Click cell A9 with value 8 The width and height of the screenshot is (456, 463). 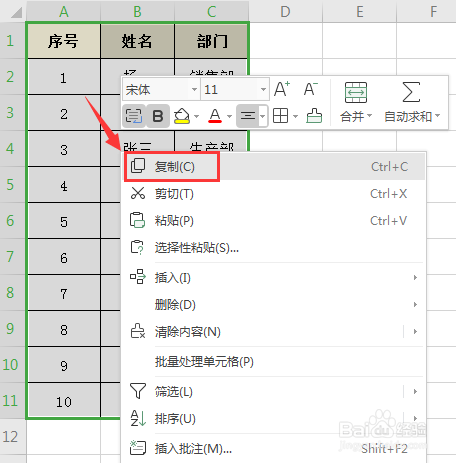coord(64,330)
